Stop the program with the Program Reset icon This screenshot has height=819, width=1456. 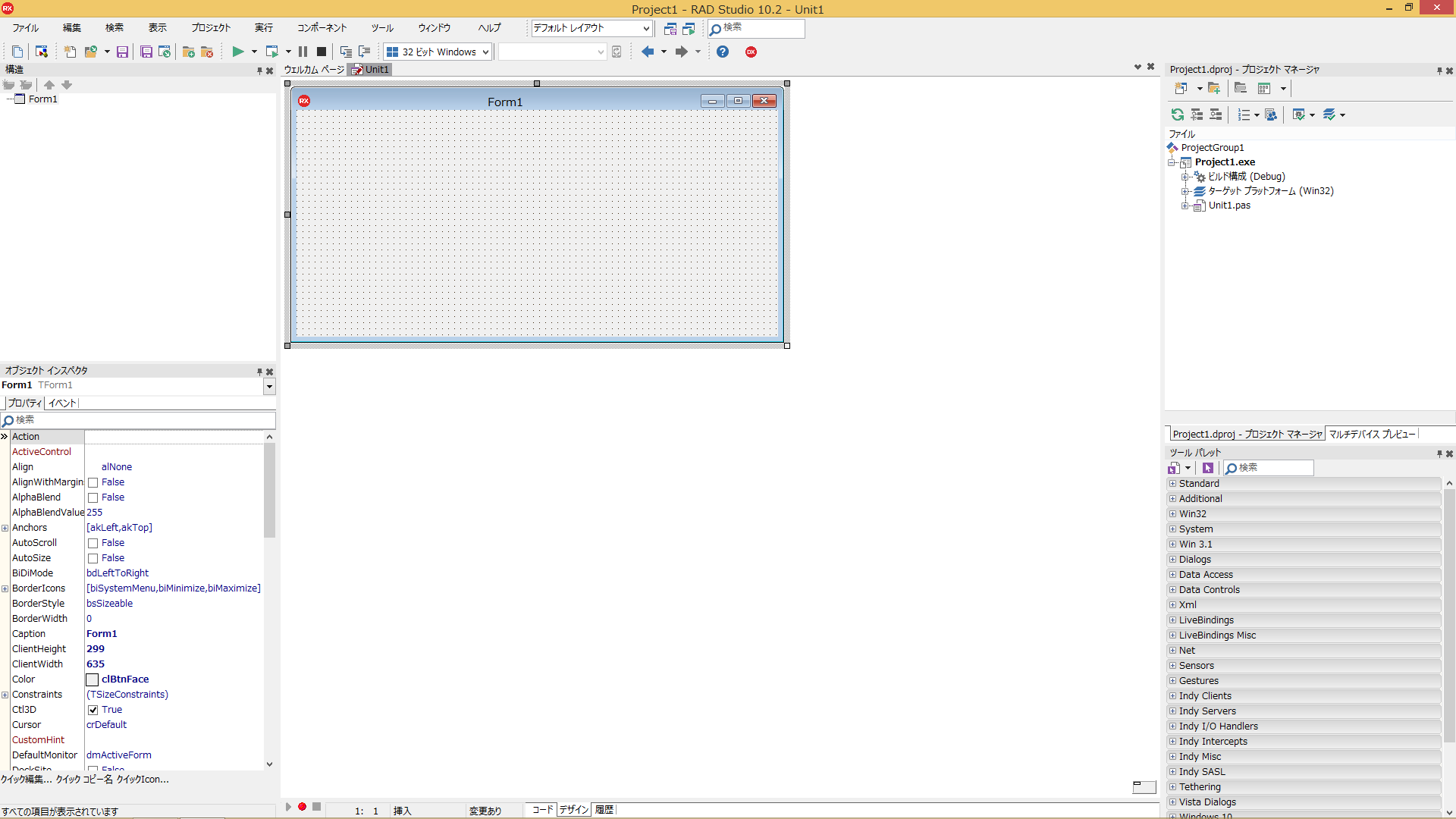(321, 52)
